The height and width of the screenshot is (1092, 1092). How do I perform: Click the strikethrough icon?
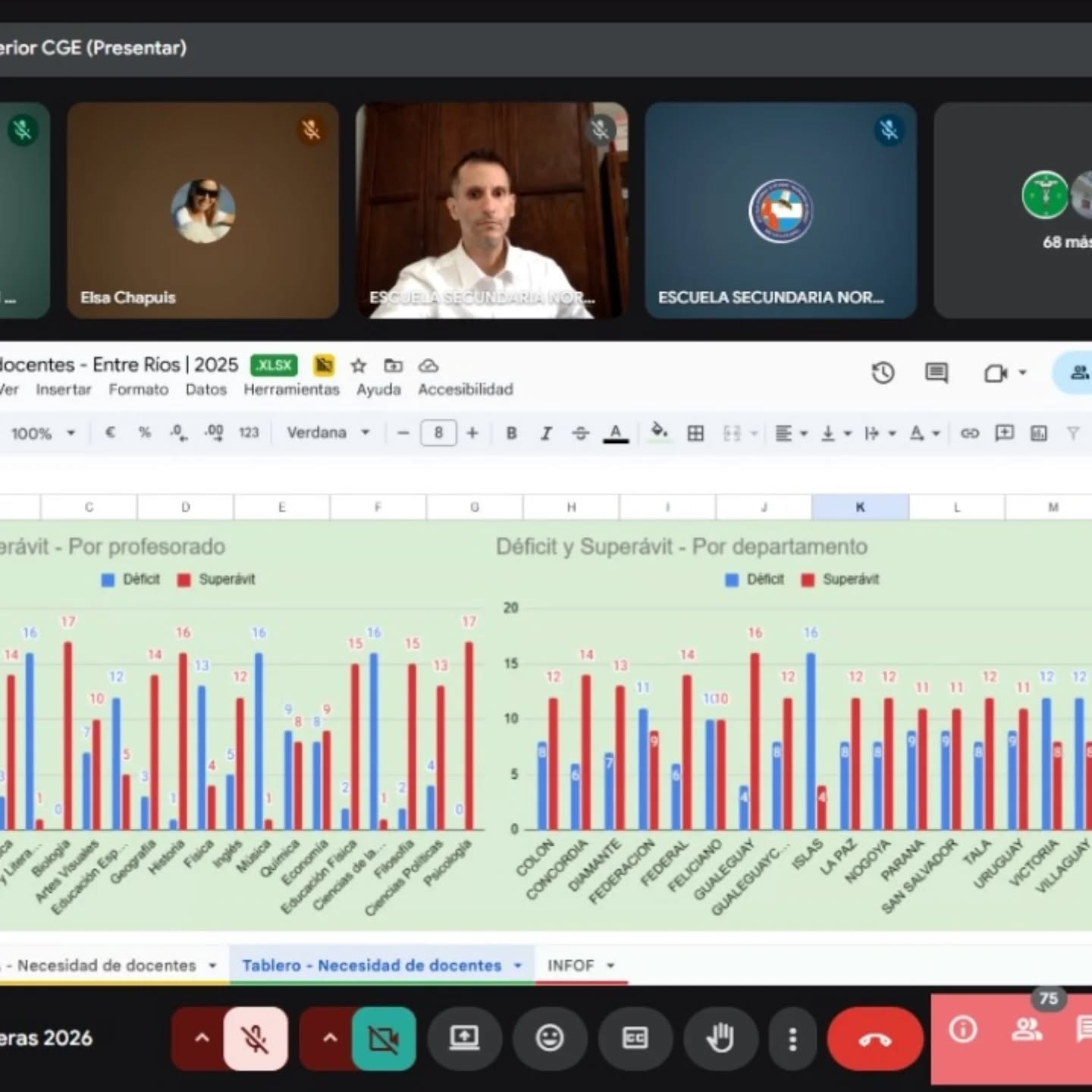point(581,433)
